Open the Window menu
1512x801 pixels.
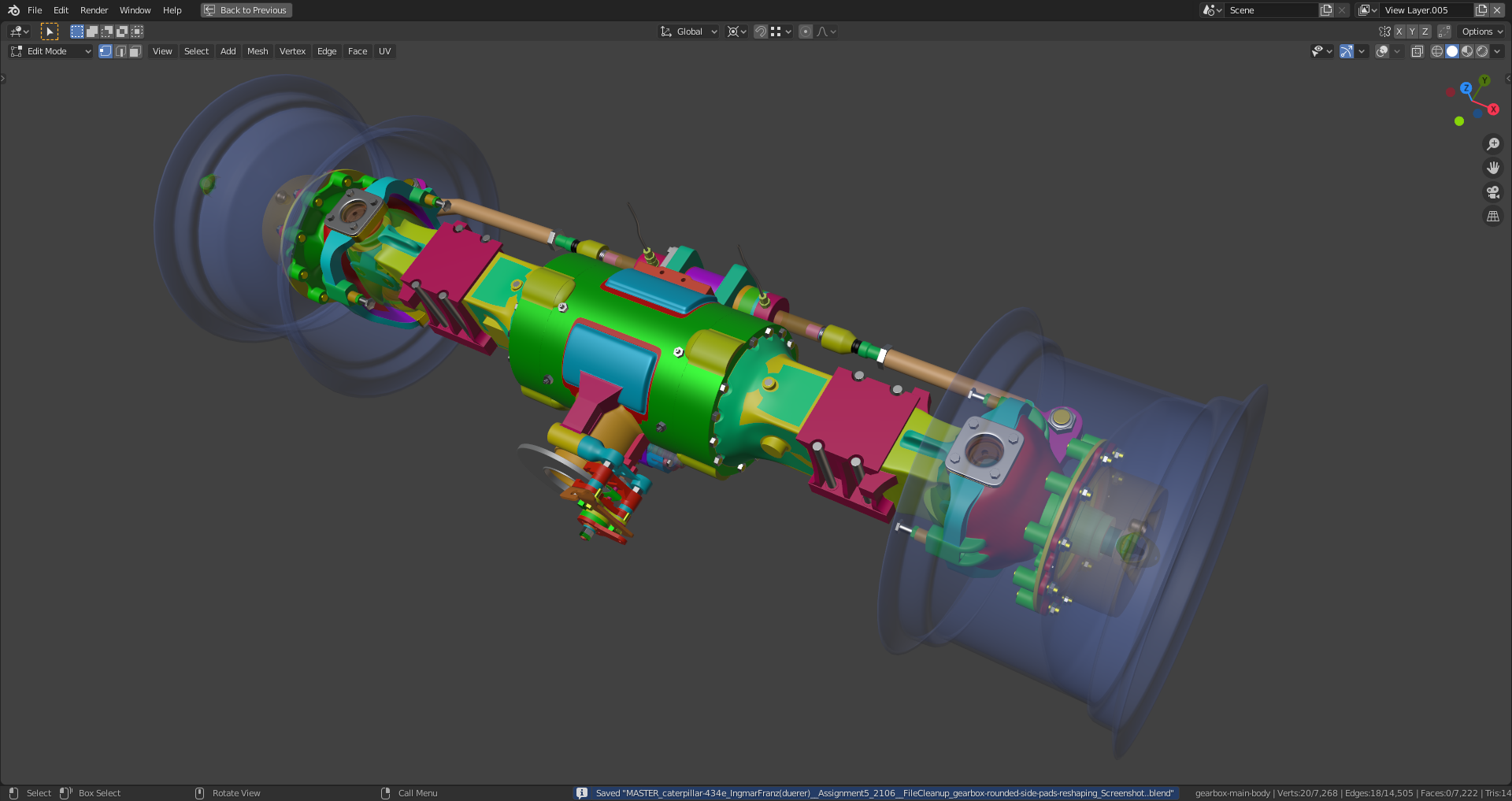coord(135,10)
